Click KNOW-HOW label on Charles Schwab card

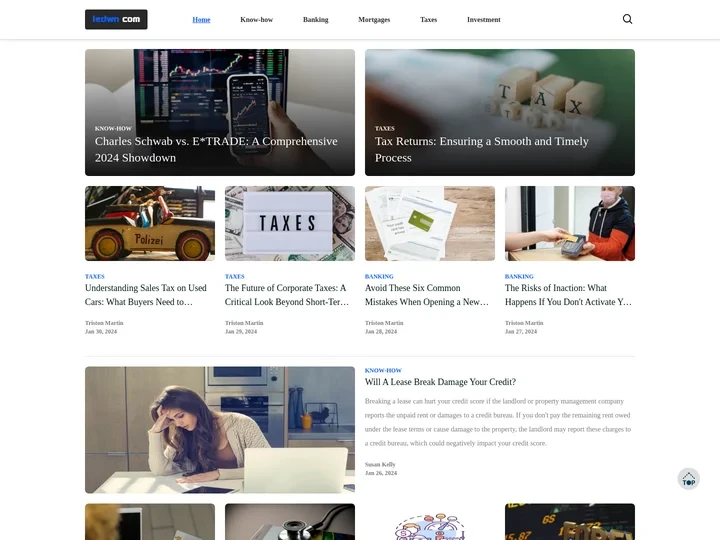[x=113, y=129]
